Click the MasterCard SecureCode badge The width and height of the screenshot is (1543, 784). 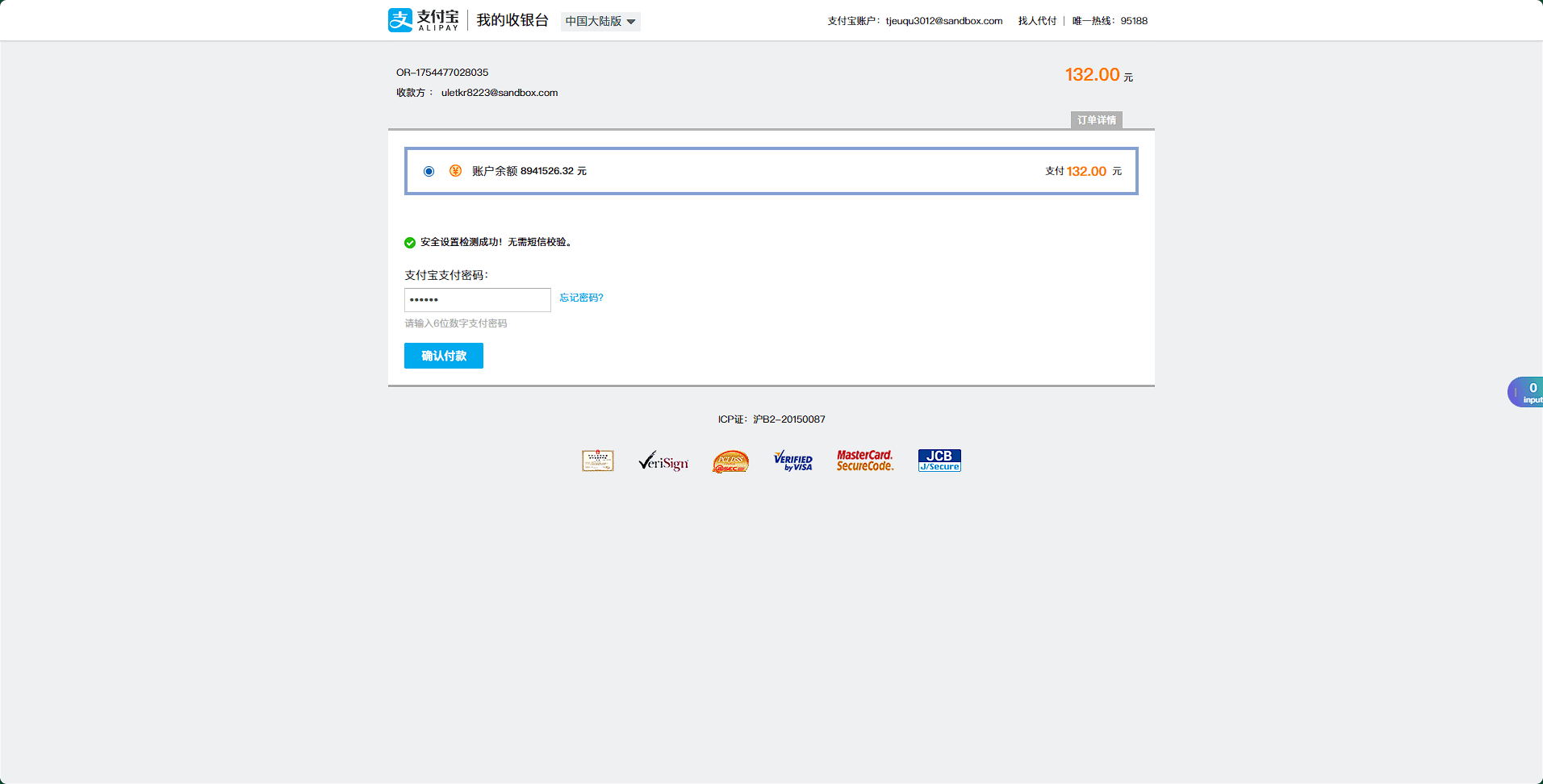point(864,461)
